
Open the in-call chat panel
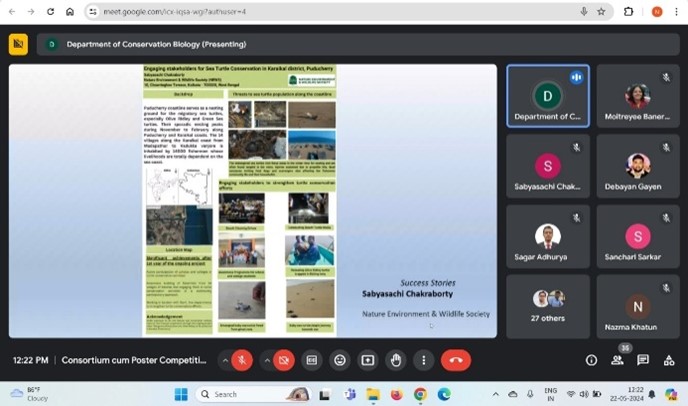(x=643, y=360)
